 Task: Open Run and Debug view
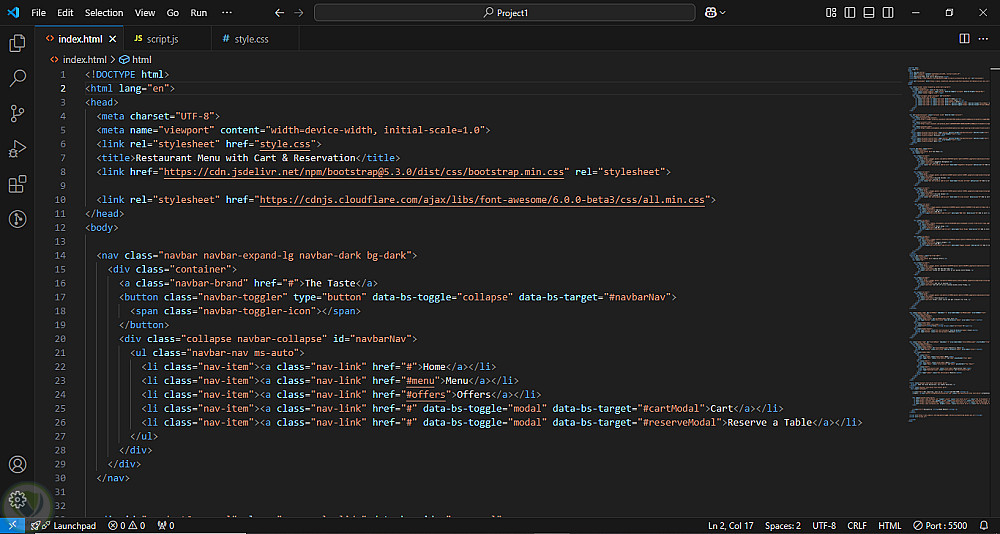click(17, 149)
